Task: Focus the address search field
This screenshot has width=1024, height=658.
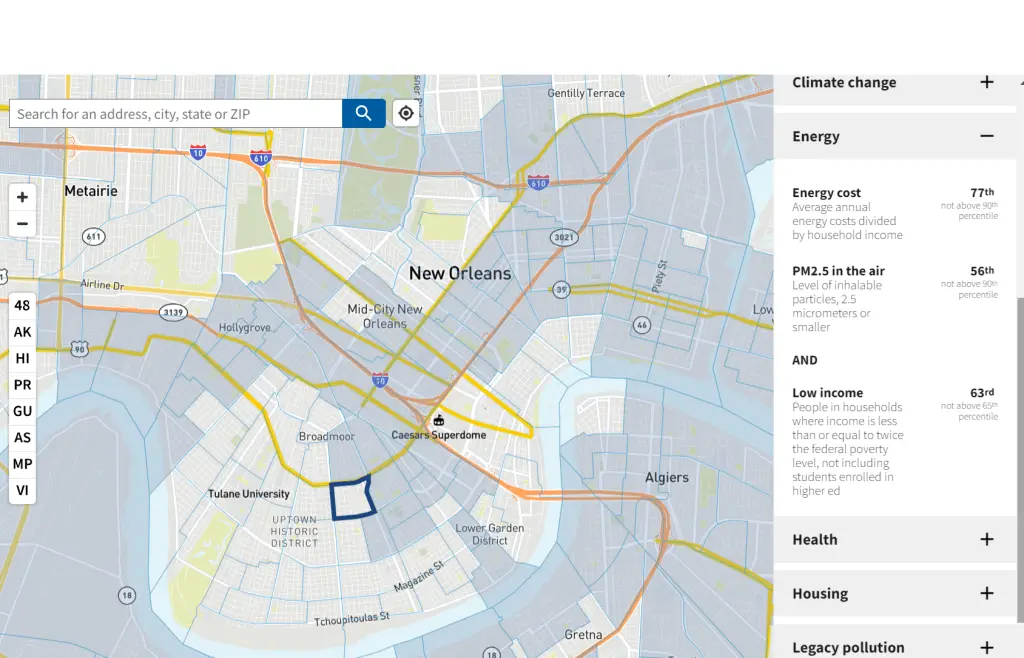Action: pyautogui.click(x=176, y=114)
